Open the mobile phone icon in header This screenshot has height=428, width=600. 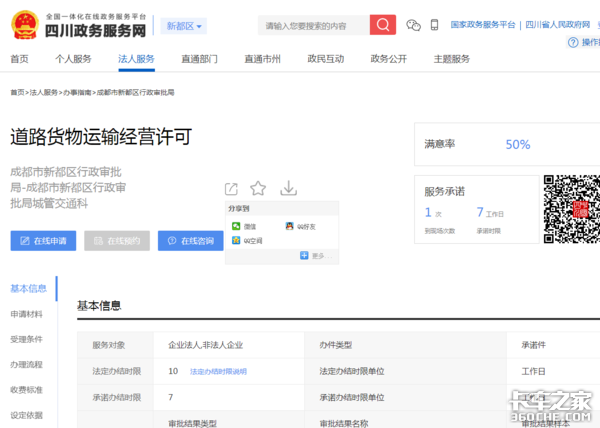tap(433, 25)
